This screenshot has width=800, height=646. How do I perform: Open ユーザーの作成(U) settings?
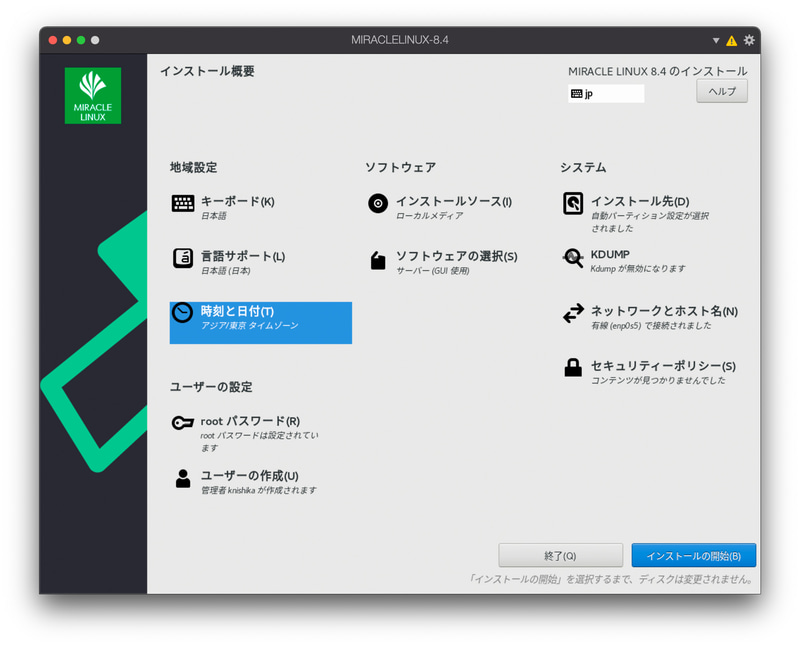click(x=249, y=476)
